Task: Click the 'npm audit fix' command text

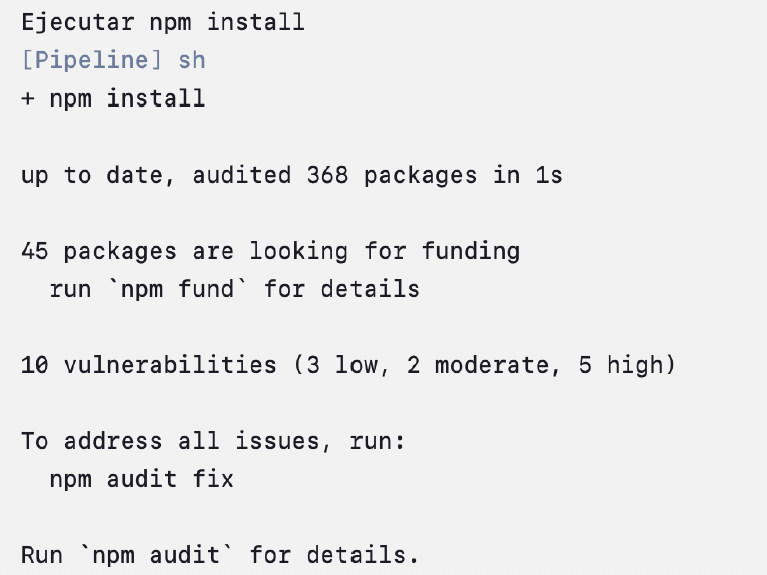Action: (x=142, y=479)
